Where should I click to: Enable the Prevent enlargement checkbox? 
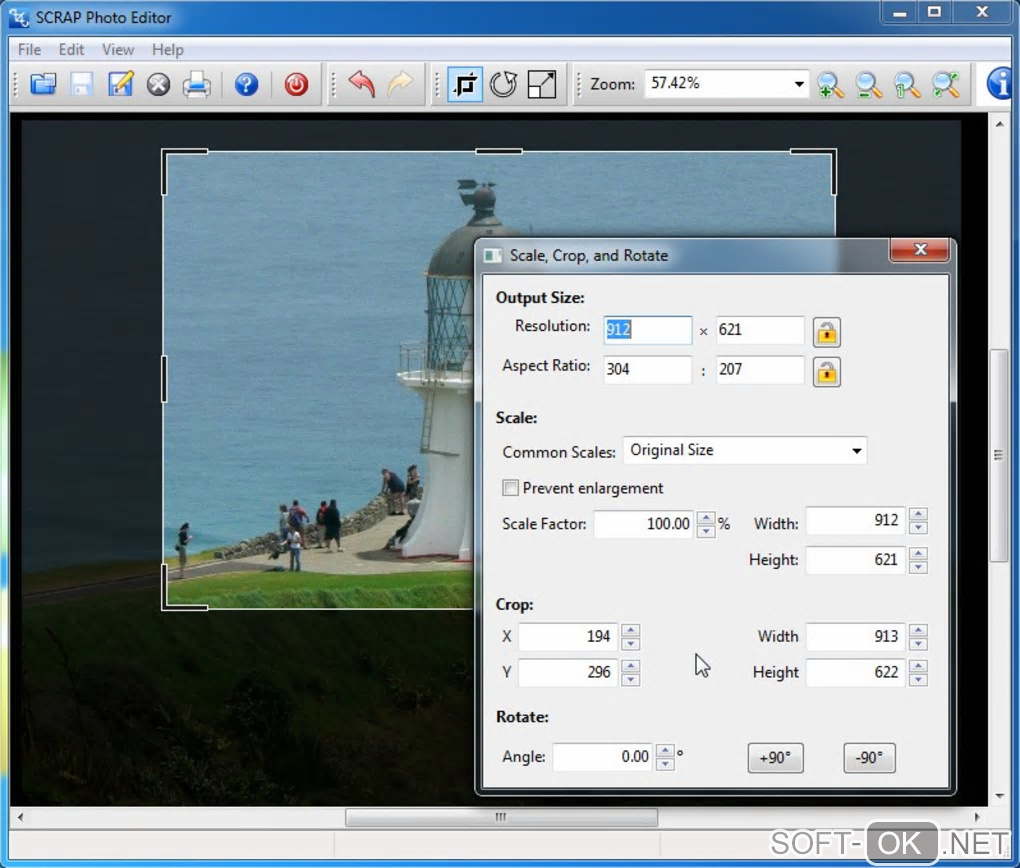point(511,488)
